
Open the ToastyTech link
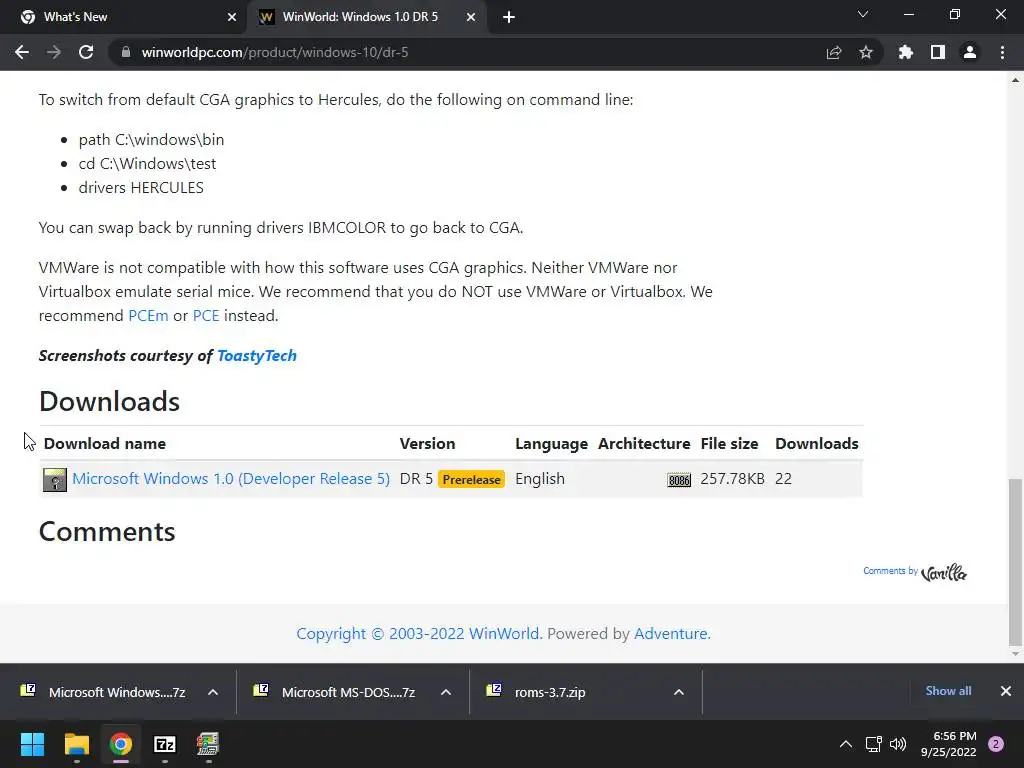point(257,355)
